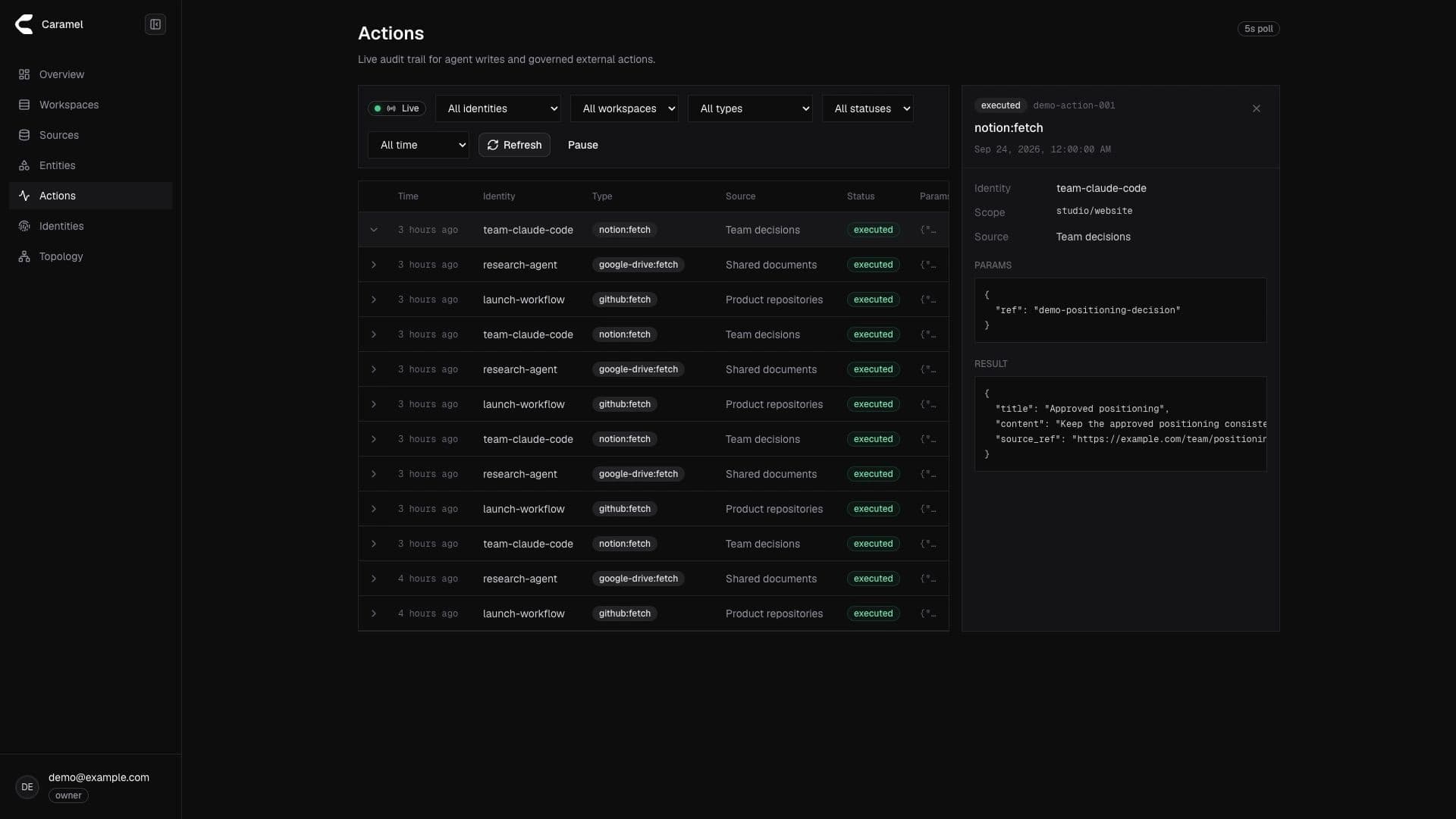Click the Status column header
1456x819 pixels.
pos(861,196)
